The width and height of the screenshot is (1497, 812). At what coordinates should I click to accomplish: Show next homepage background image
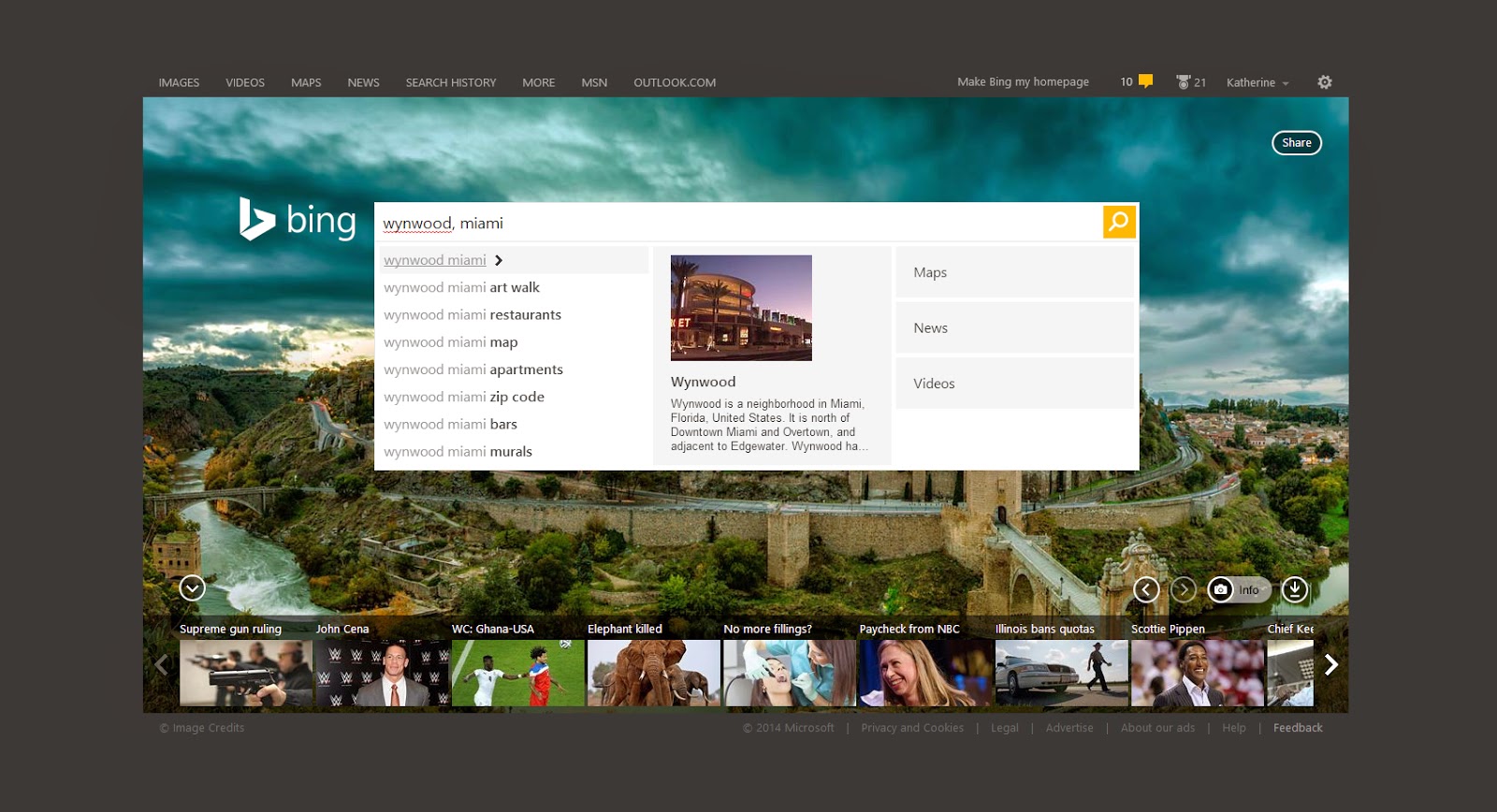tap(1184, 589)
